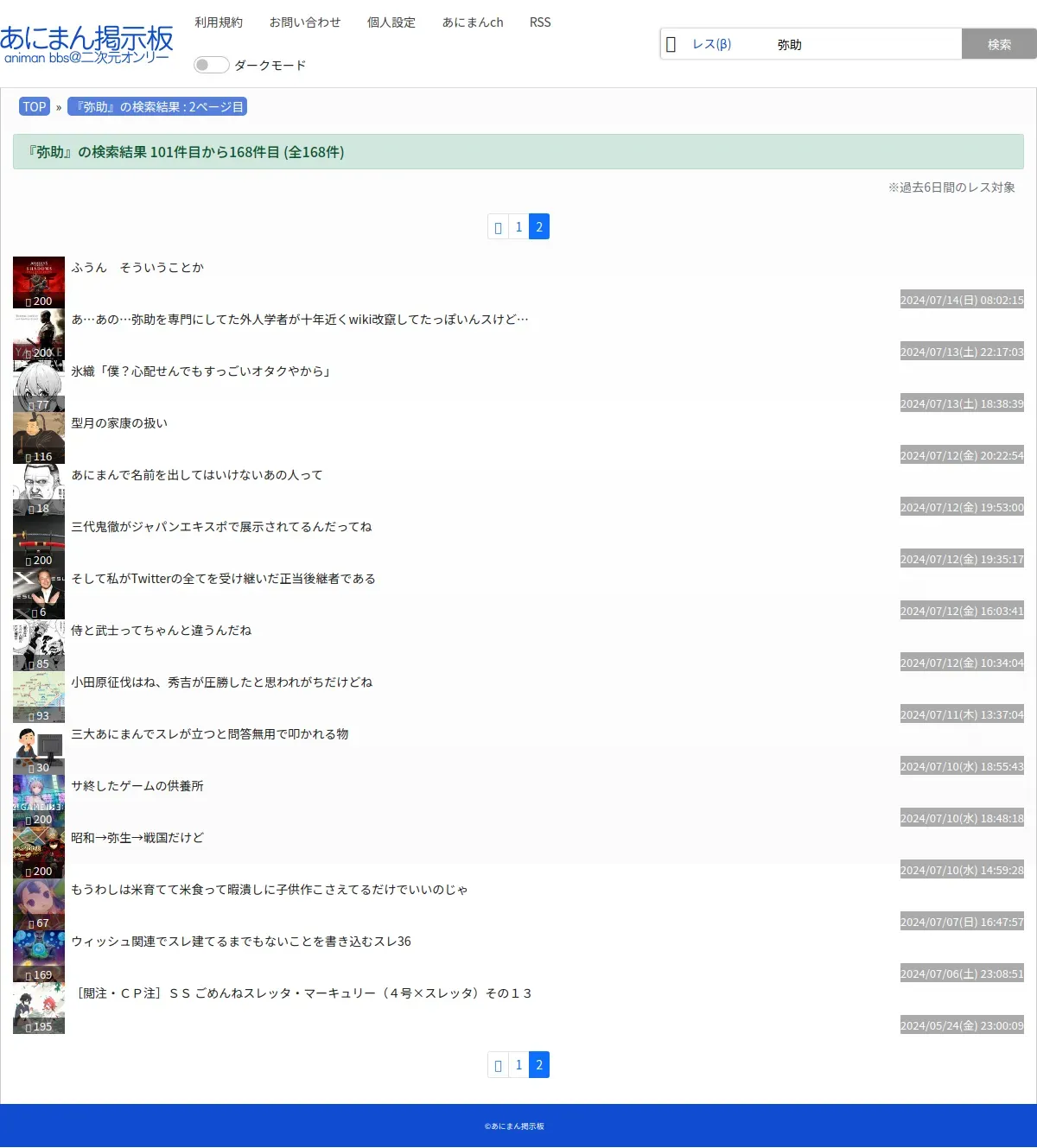This screenshot has height=1148, width=1037.
Task: Open thumbnail for サ終したゲームの供養所
Action: coord(39,801)
